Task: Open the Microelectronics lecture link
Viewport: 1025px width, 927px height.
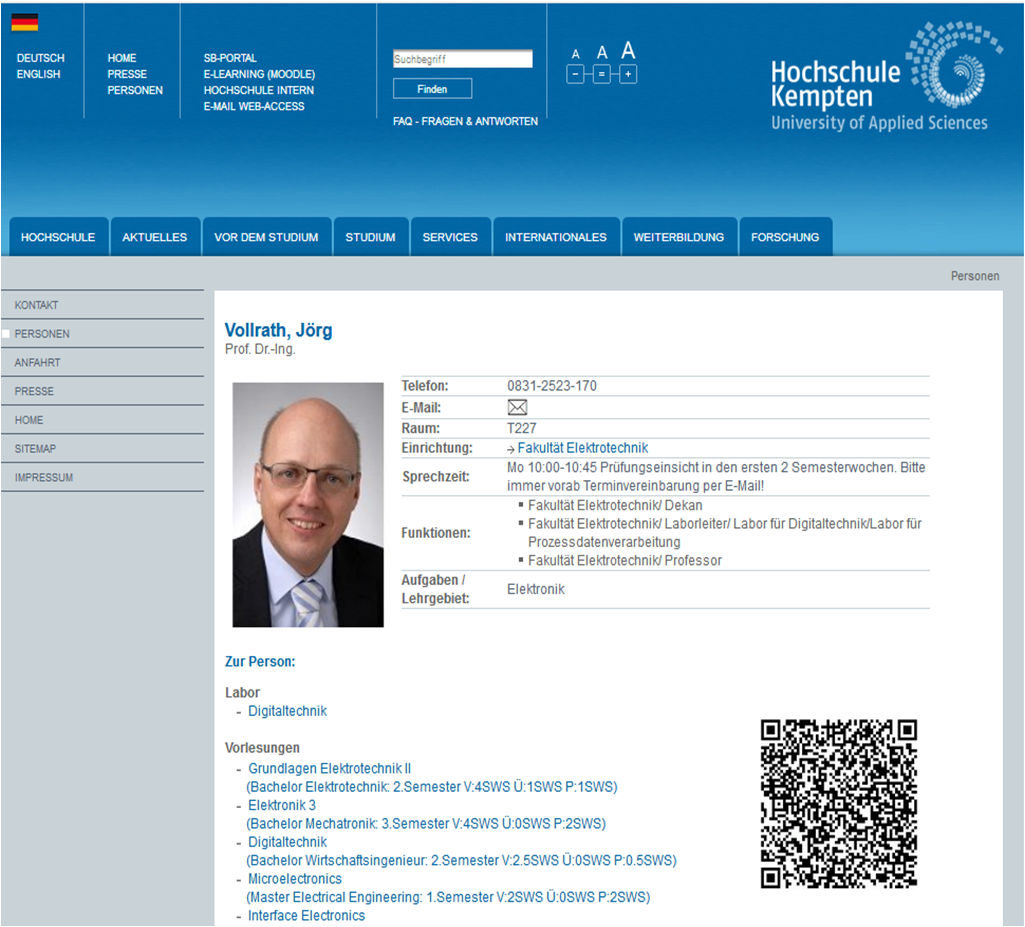Action: pos(295,879)
